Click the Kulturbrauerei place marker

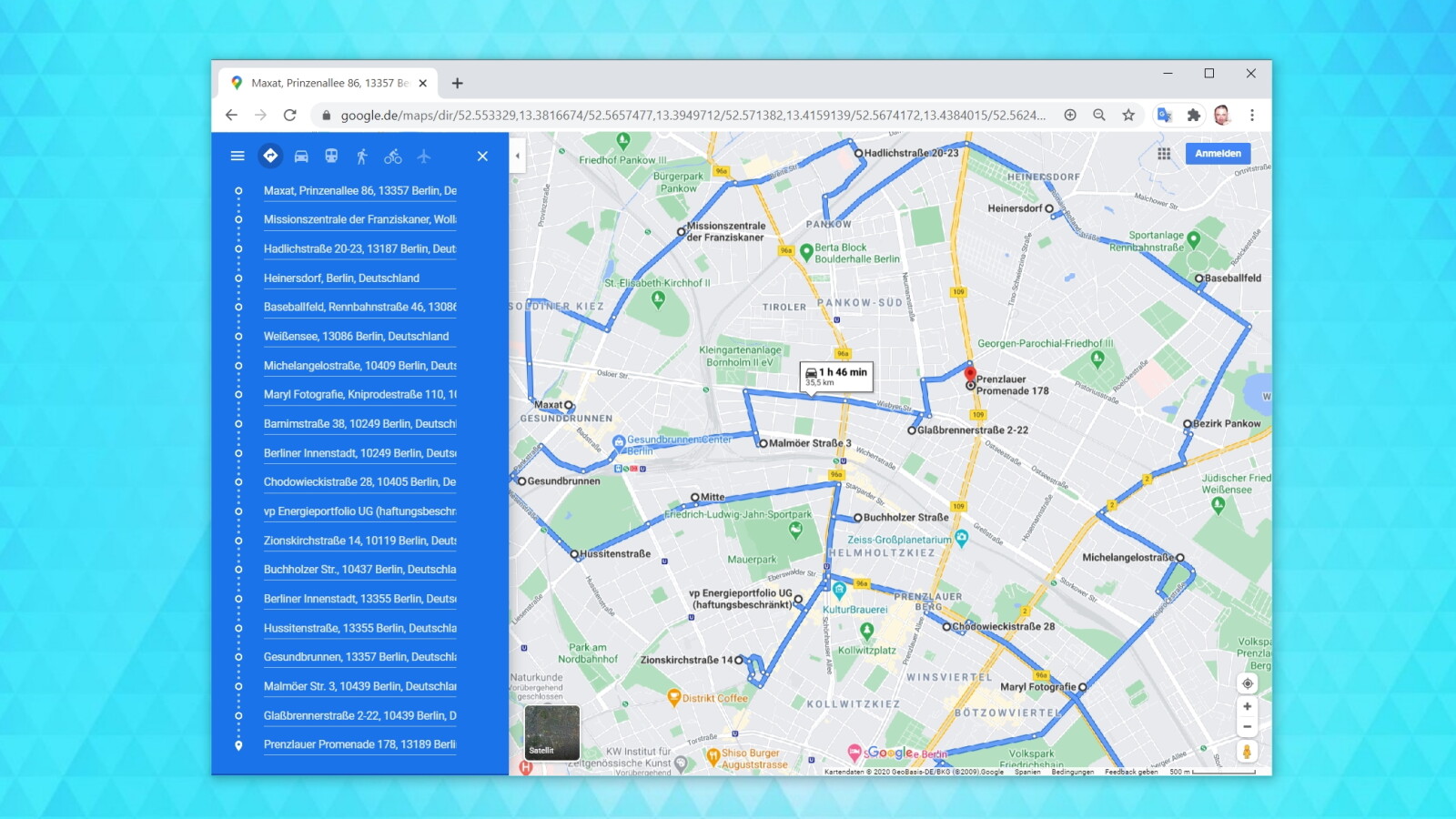(840, 591)
